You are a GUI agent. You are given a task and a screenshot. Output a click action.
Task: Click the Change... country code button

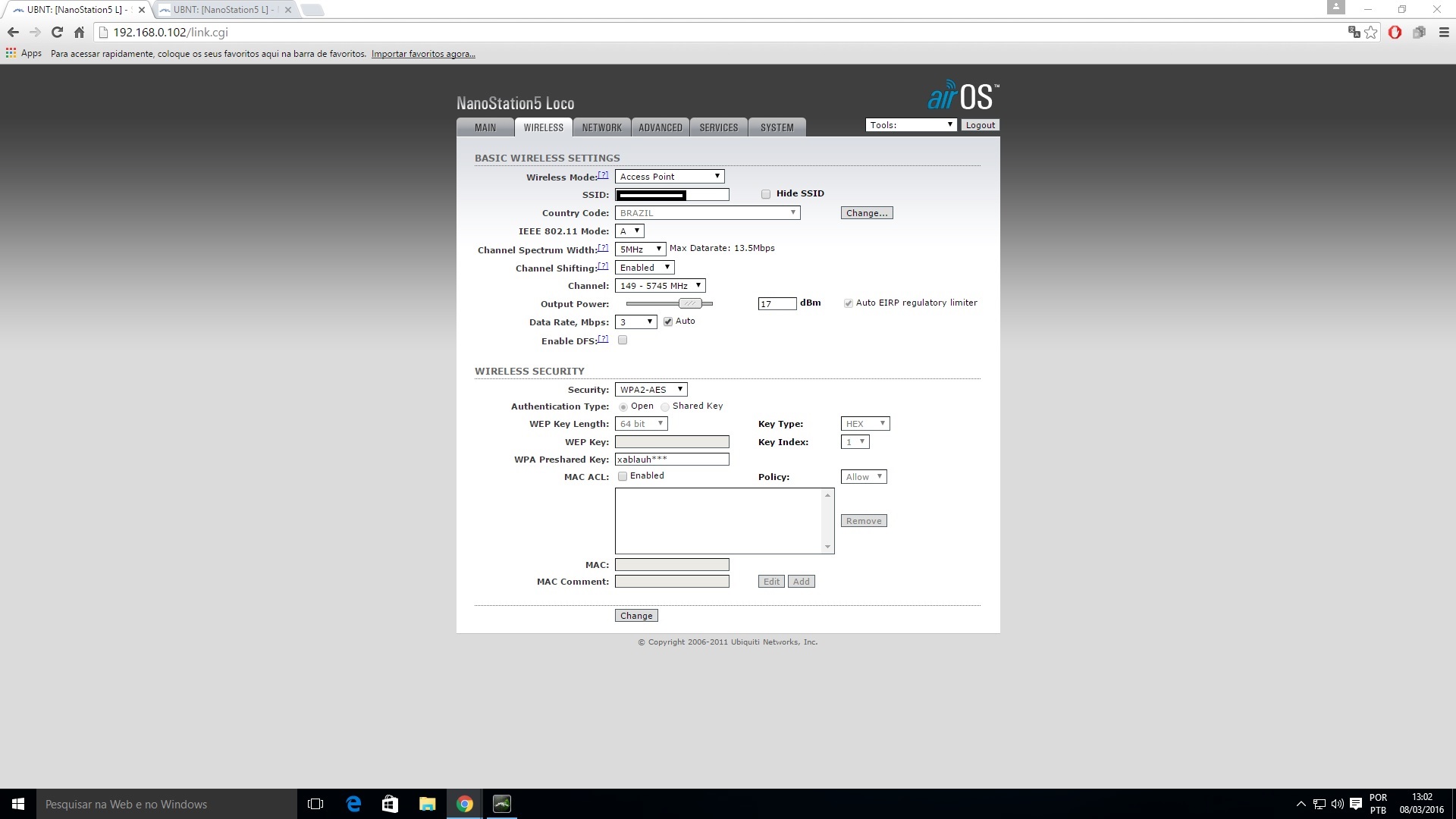(x=867, y=213)
